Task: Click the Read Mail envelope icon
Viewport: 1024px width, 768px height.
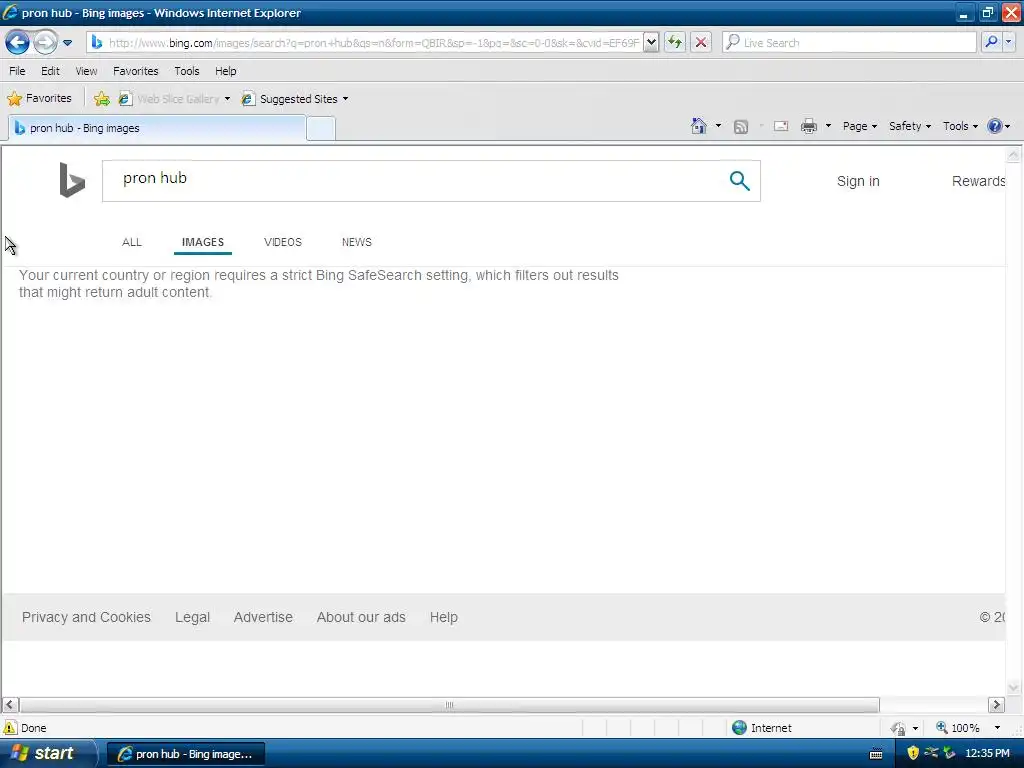Action: [x=781, y=126]
